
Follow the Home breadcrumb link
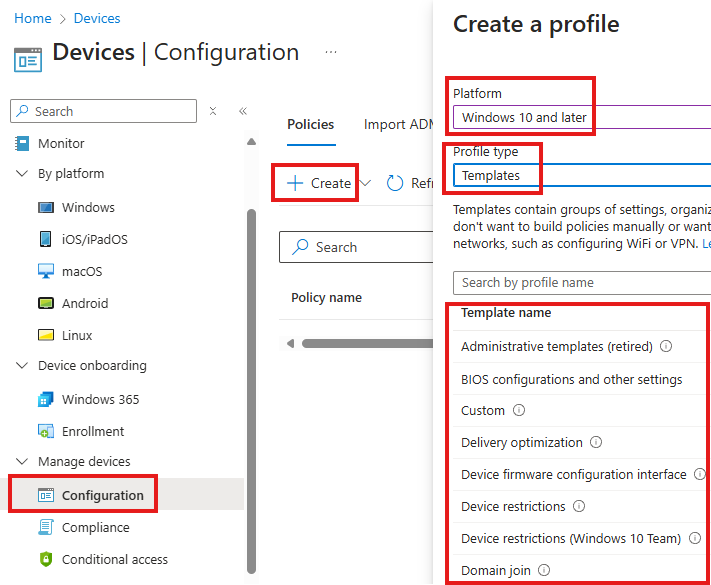click(x=33, y=19)
